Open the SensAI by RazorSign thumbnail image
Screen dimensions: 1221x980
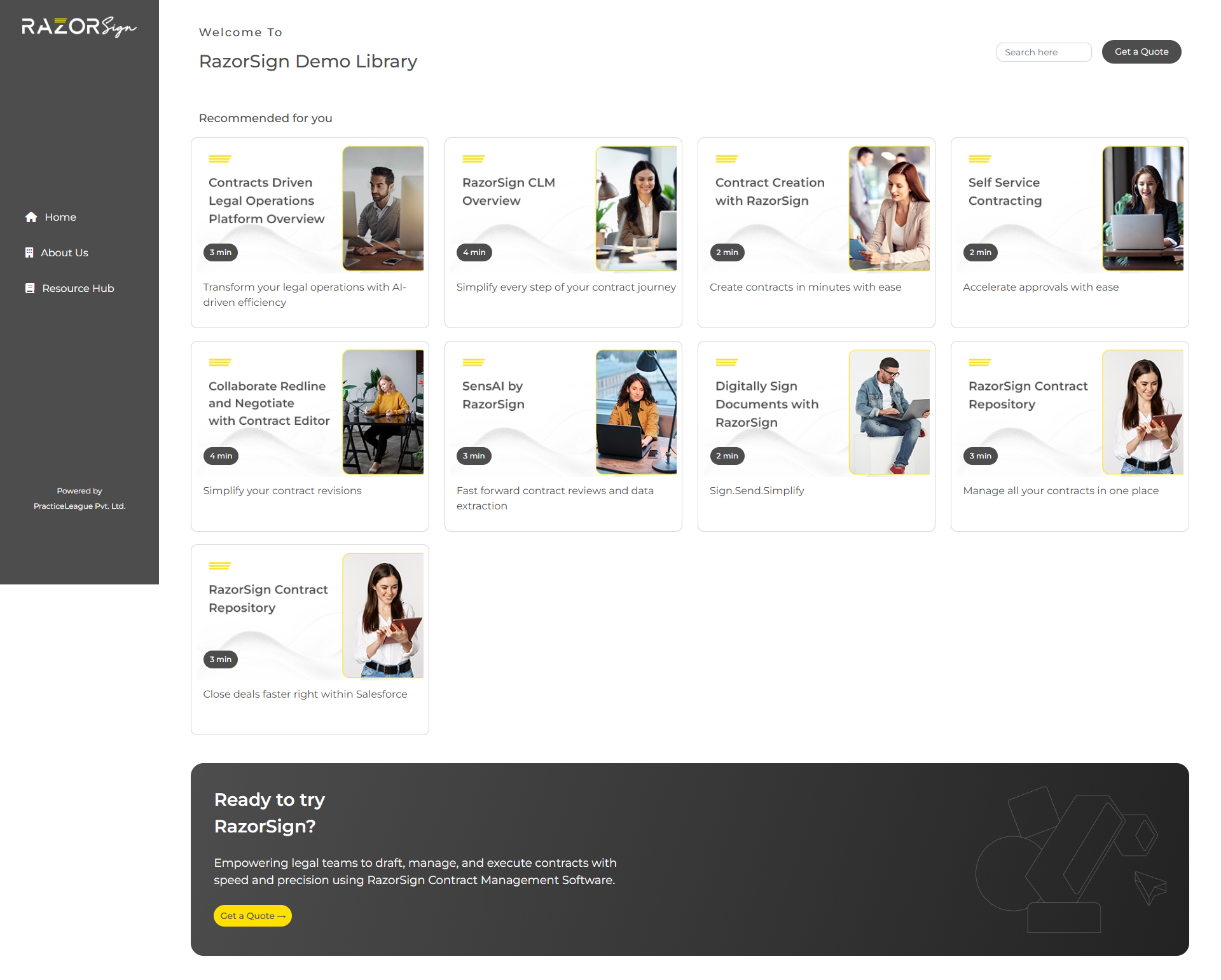click(636, 412)
